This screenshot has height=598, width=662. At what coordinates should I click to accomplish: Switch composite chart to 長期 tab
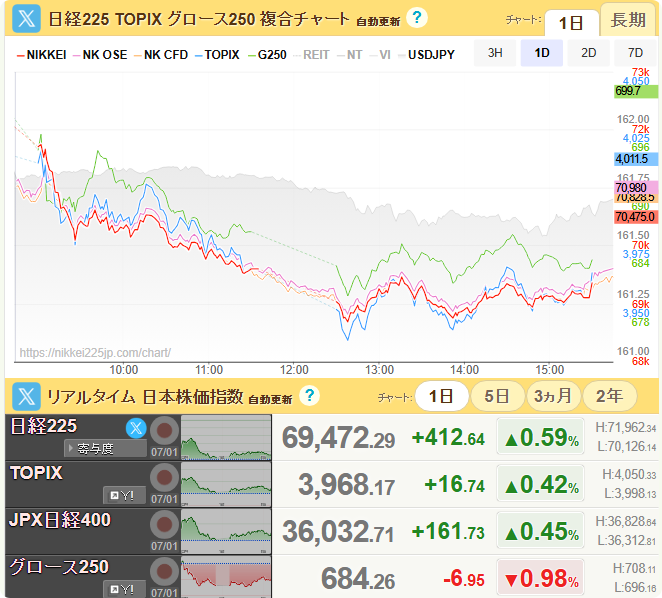tap(628, 20)
